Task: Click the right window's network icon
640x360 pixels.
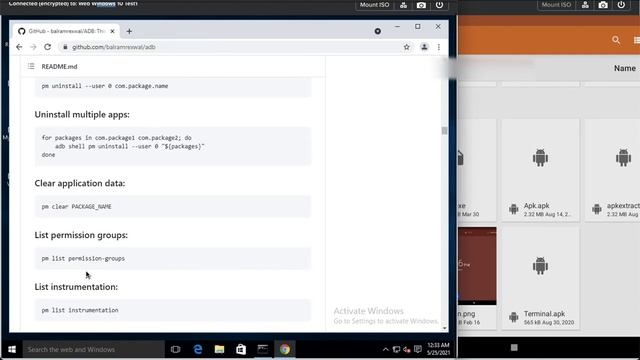Action: [x=585, y=5]
